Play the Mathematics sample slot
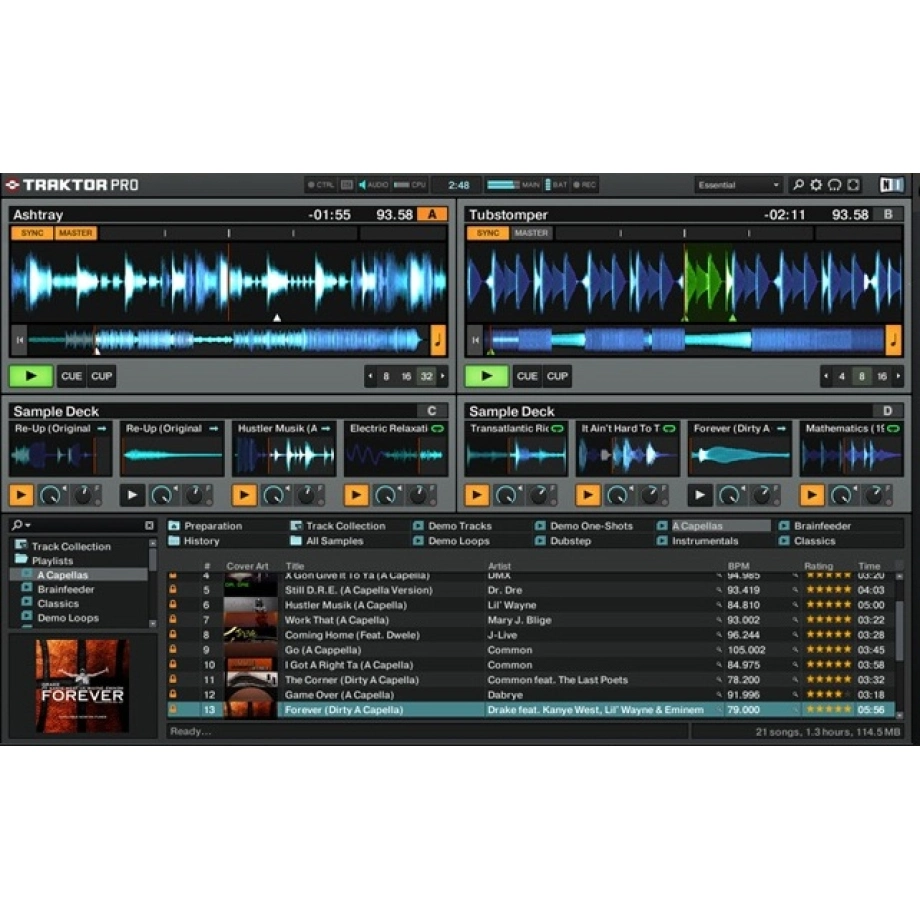This screenshot has width=920, height=920. (x=812, y=495)
